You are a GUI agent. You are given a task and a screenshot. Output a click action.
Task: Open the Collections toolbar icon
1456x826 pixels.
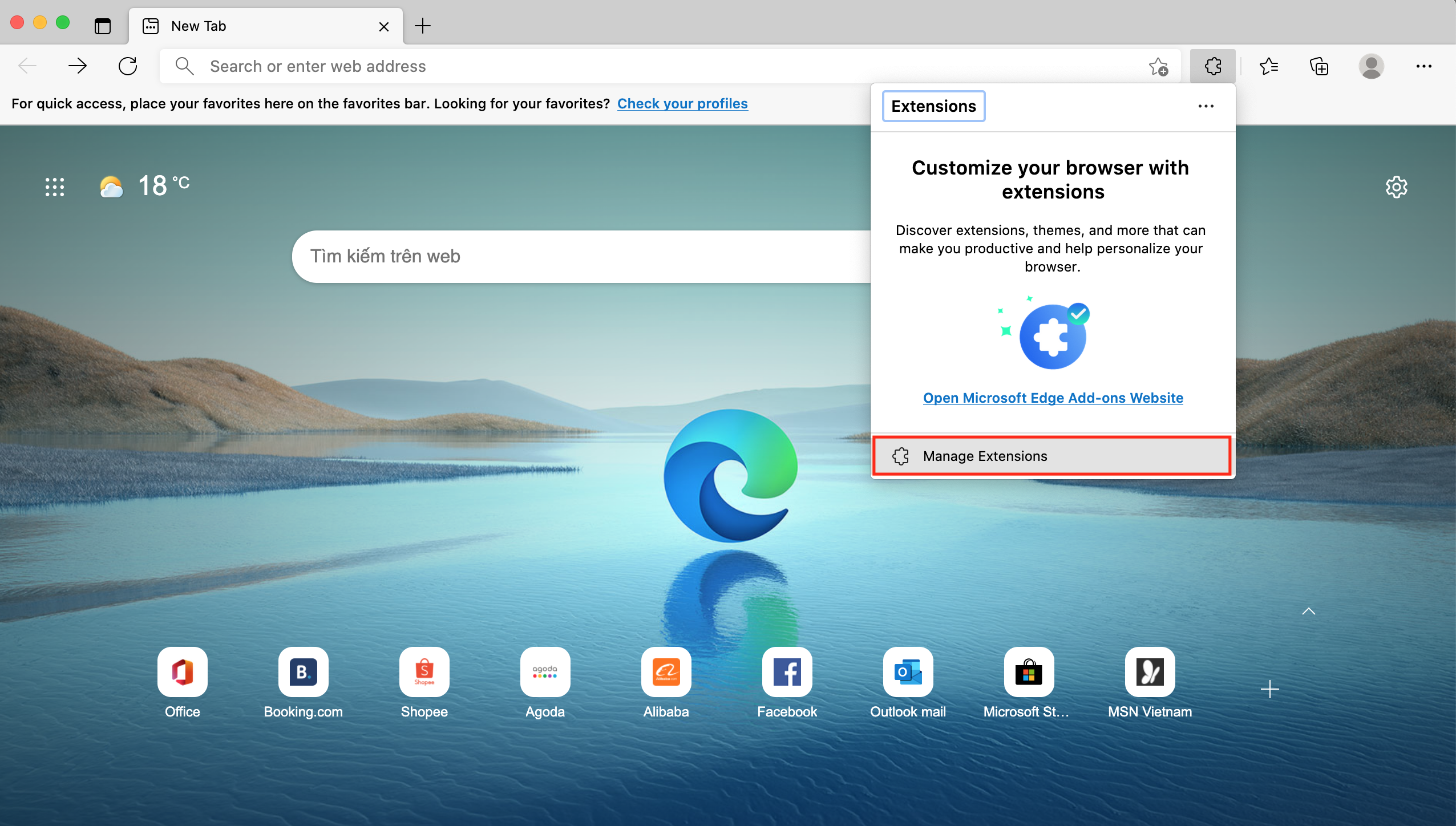(x=1319, y=66)
